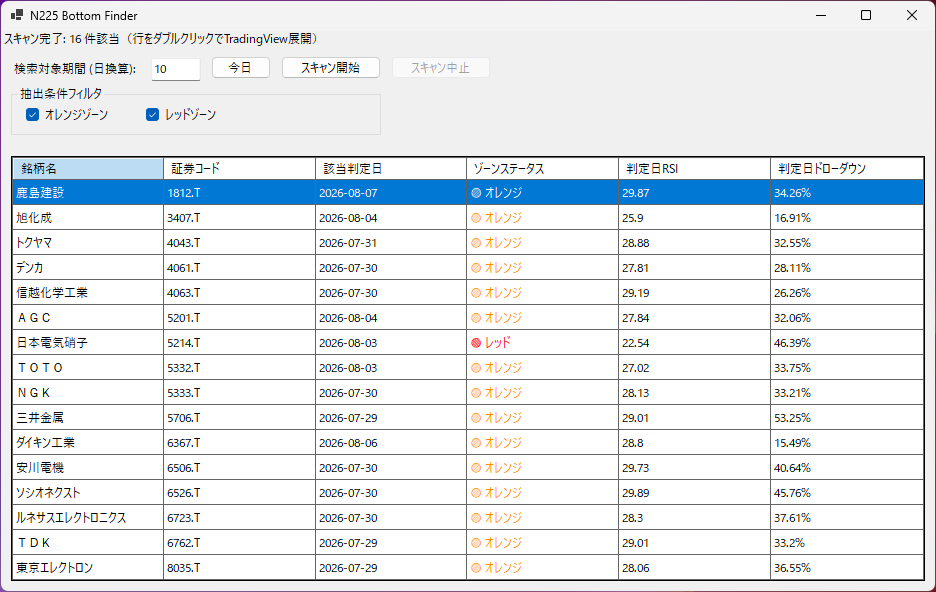Select the ＴＯＴＯ row

[468, 368]
